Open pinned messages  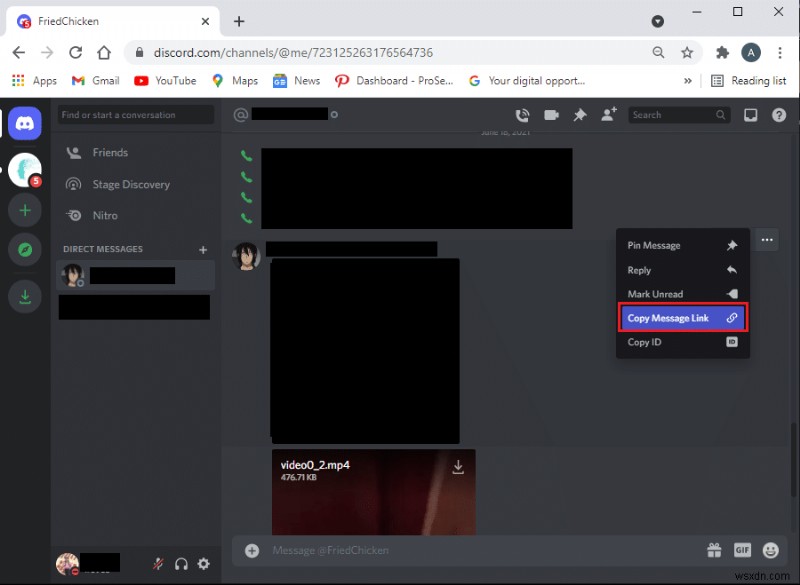point(579,115)
